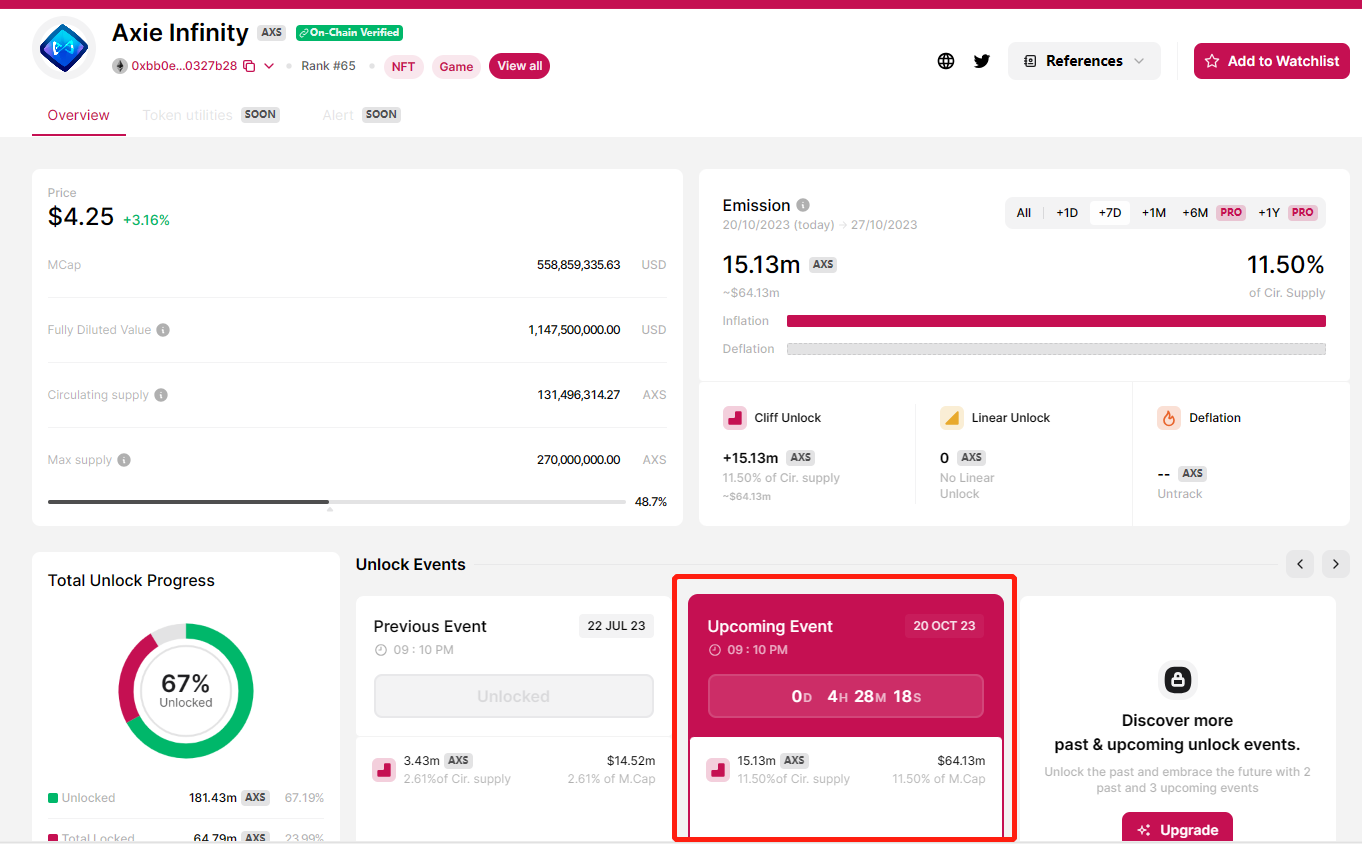Click the unlock icon in Previous Event card
The image size is (1362, 844).
(383, 768)
